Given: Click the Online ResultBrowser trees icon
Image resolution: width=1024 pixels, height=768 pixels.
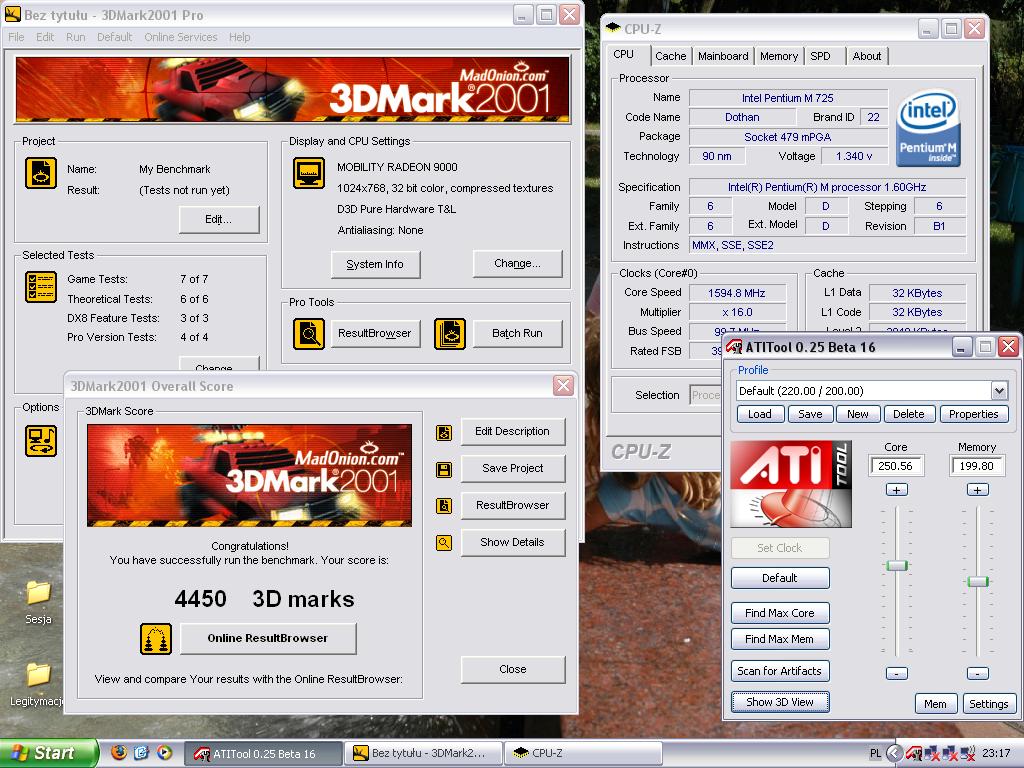Looking at the screenshot, I should pyautogui.click(x=156, y=639).
